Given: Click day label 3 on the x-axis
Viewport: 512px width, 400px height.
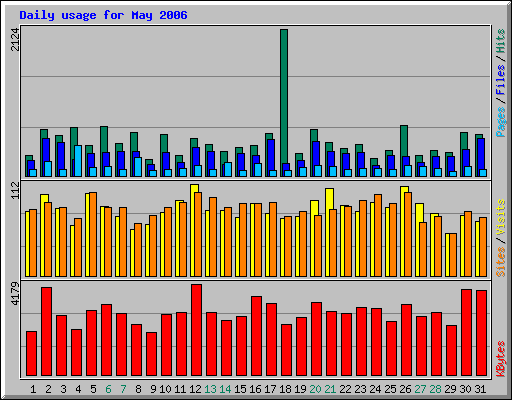Looking at the screenshot, I should pos(63,389).
